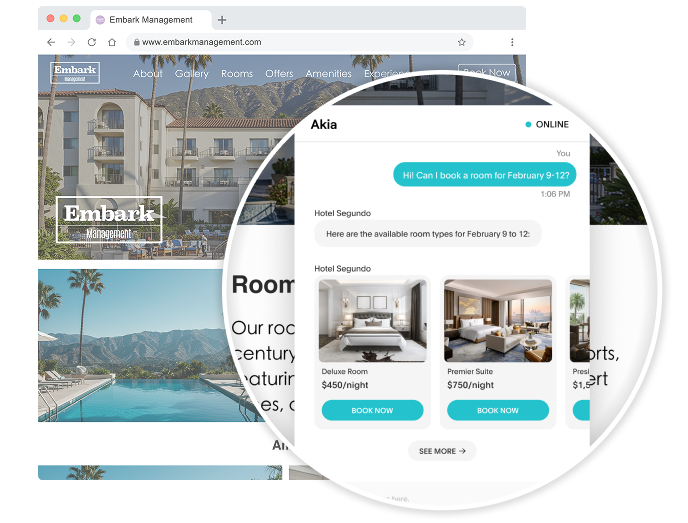Book the Premier Suite with Book Now
Viewport: 688px width, 523px height.
(498, 410)
